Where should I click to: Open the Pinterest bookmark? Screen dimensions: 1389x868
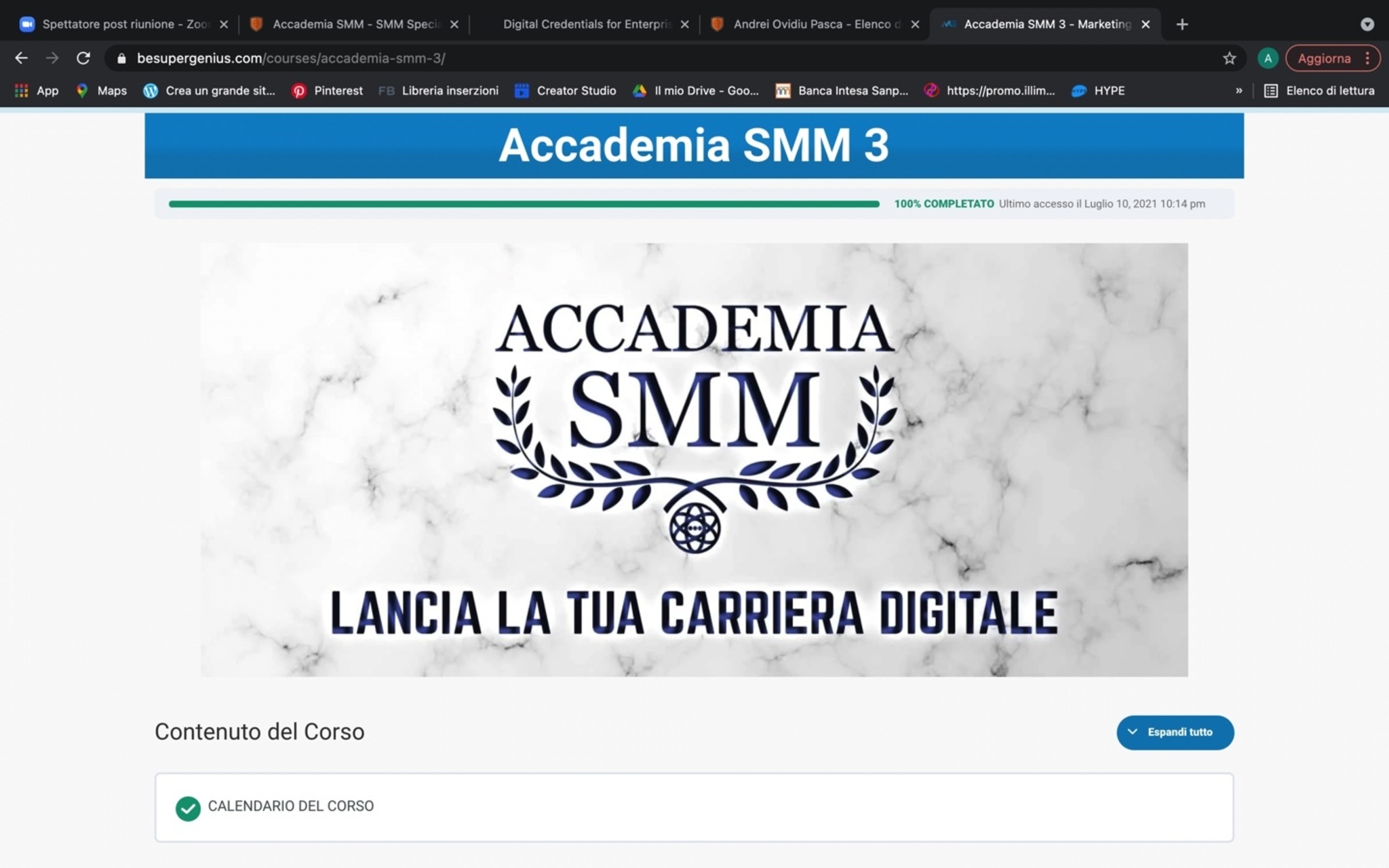point(328,91)
